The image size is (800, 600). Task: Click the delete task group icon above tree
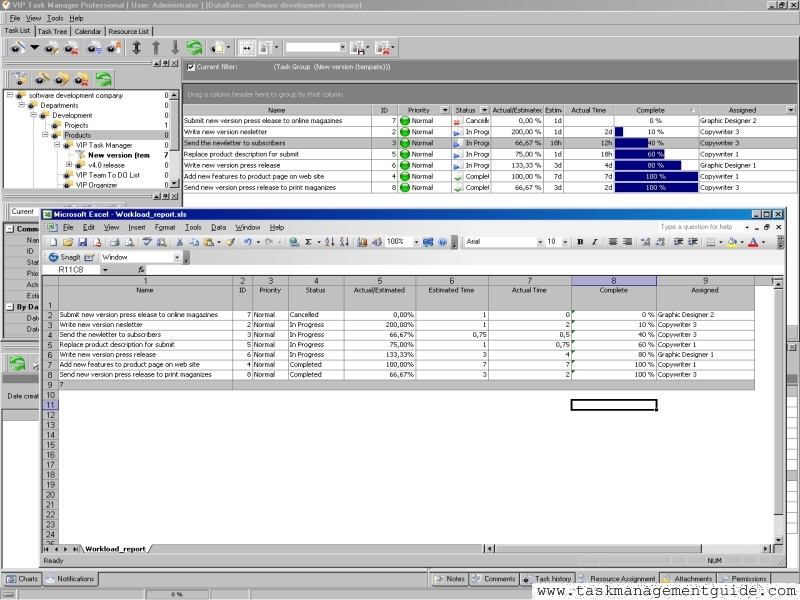point(81,79)
